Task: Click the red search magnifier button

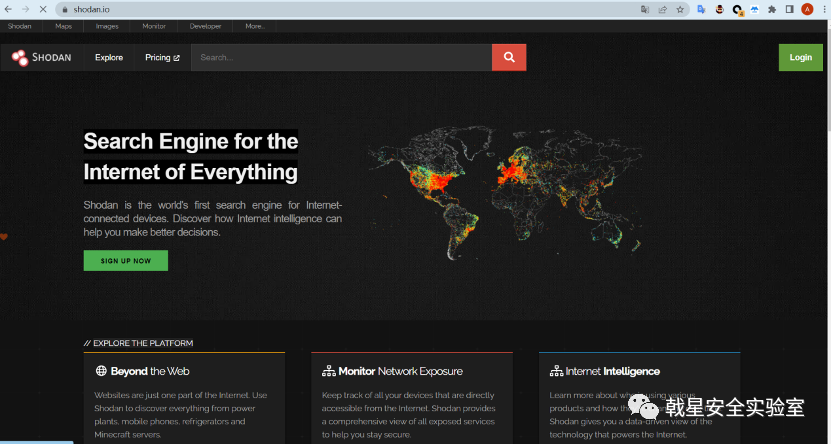Action: 509,57
